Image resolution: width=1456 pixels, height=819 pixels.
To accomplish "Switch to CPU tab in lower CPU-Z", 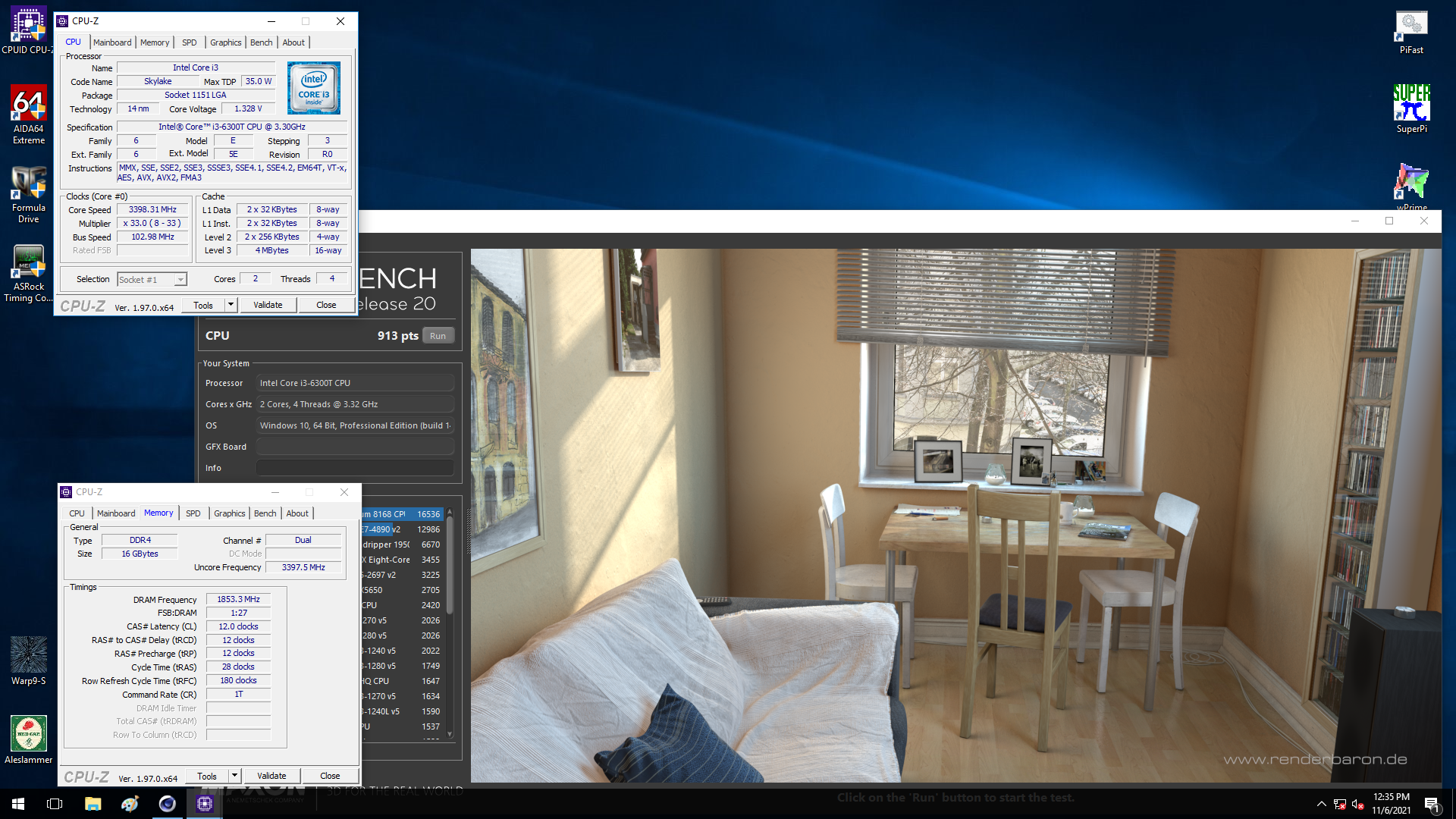I will click(77, 513).
